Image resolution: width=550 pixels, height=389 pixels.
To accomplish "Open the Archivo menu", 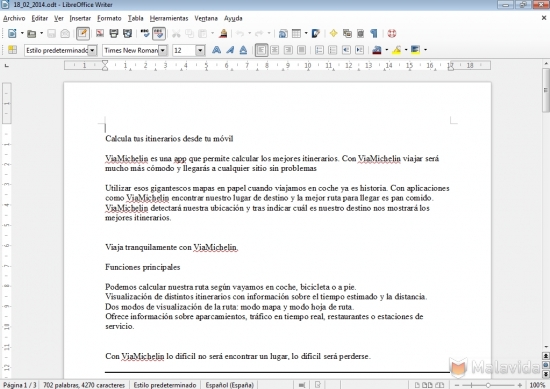I will coord(14,18).
